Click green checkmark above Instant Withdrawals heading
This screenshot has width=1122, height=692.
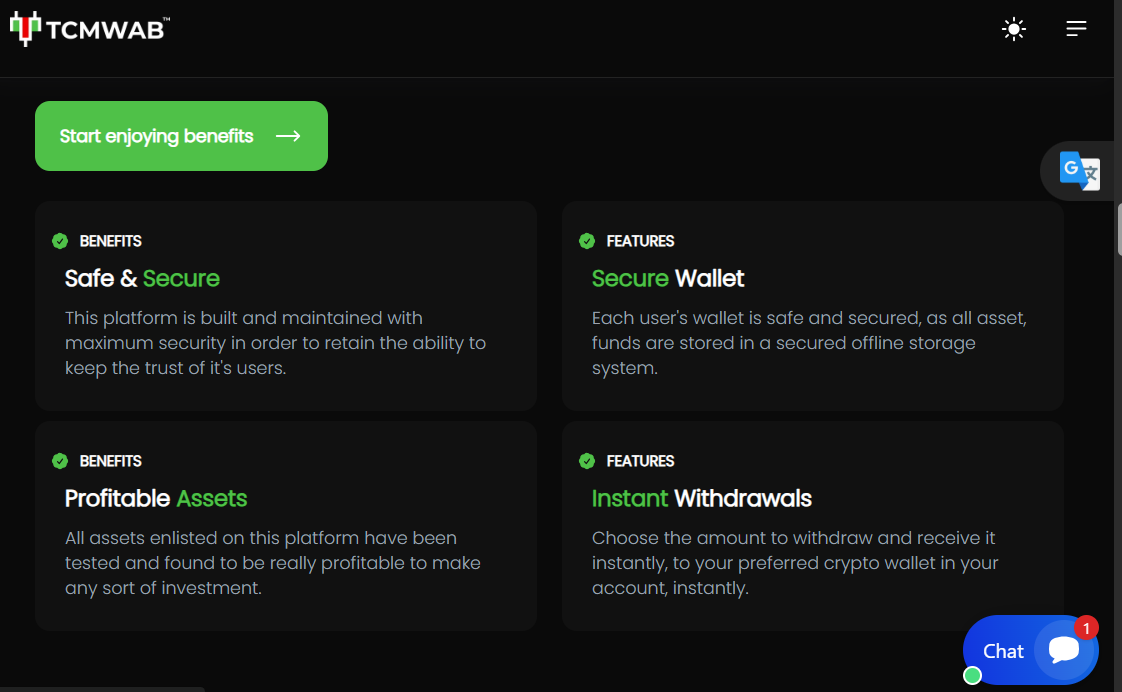pyautogui.click(x=587, y=461)
